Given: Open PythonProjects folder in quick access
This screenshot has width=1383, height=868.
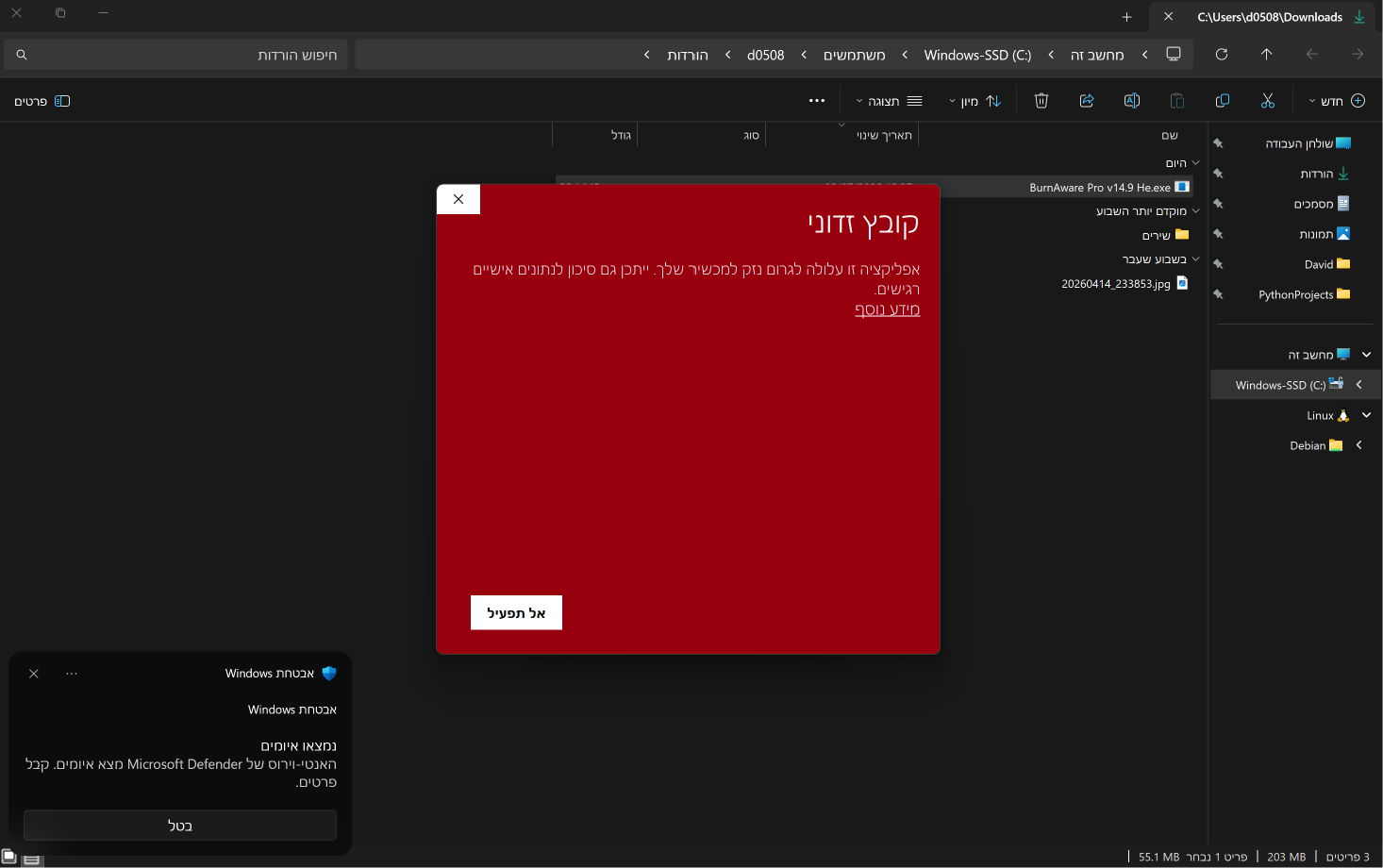Looking at the screenshot, I should click(x=1305, y=294).
